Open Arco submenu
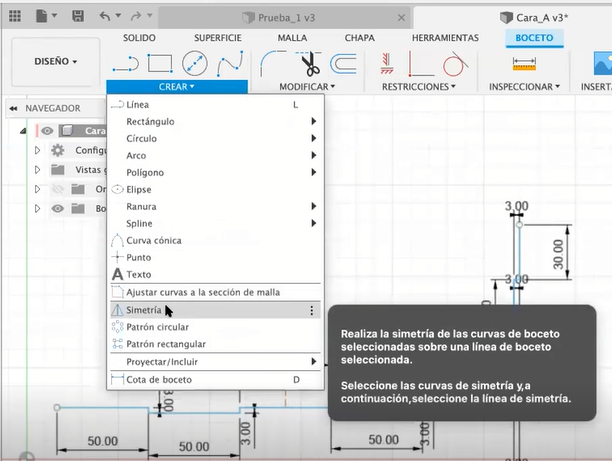This screenshot has width=612, height=461. pos(215,155)
